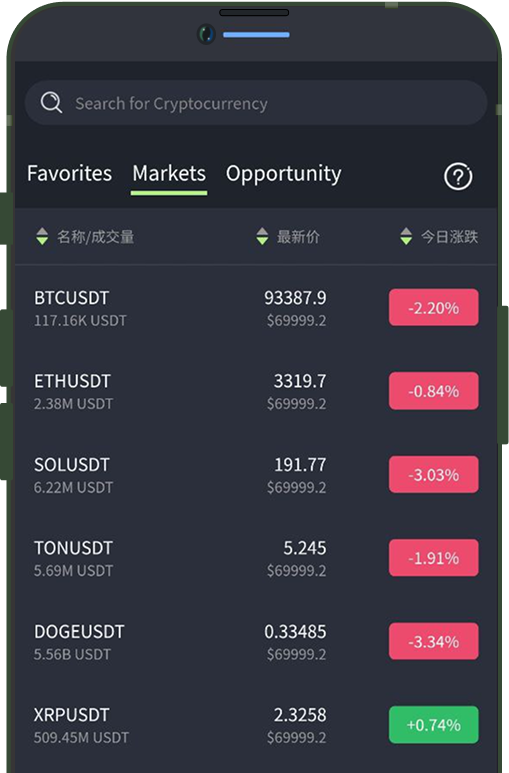Toggle BTCUSDT -2.20% change badge
The image size is (509, 773).
(x=434, y=308)
